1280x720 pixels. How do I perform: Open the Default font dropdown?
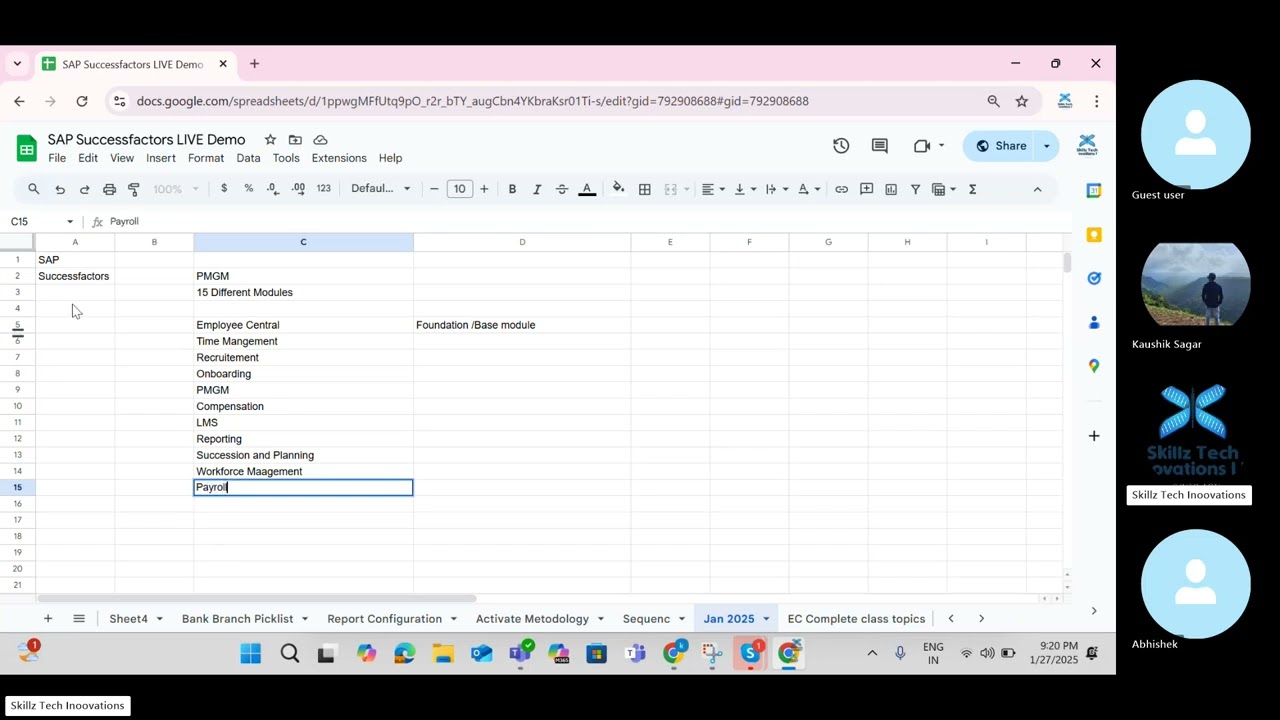click(x=381, y=188)
